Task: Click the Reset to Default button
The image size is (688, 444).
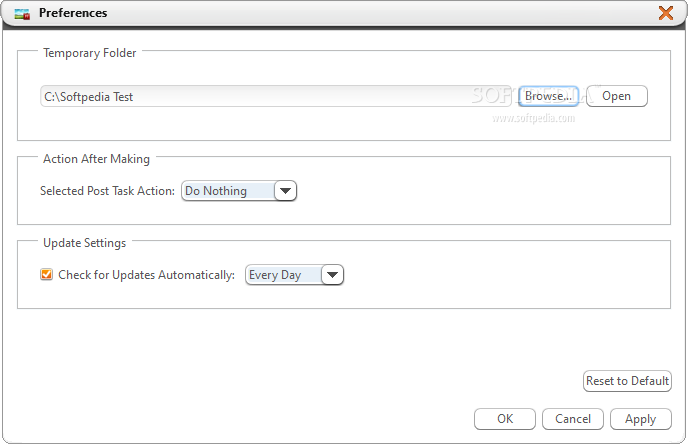Action: pyautogui.click(x=627, y=381)
